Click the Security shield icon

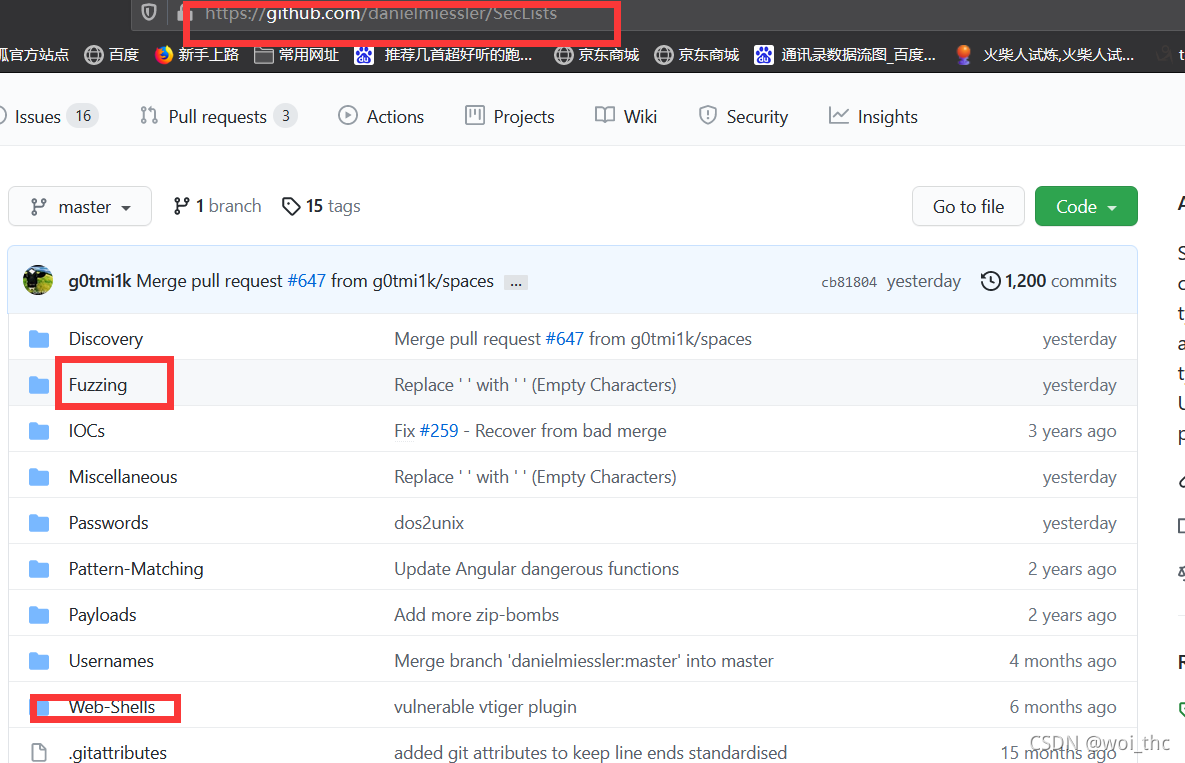pos(707,115)
